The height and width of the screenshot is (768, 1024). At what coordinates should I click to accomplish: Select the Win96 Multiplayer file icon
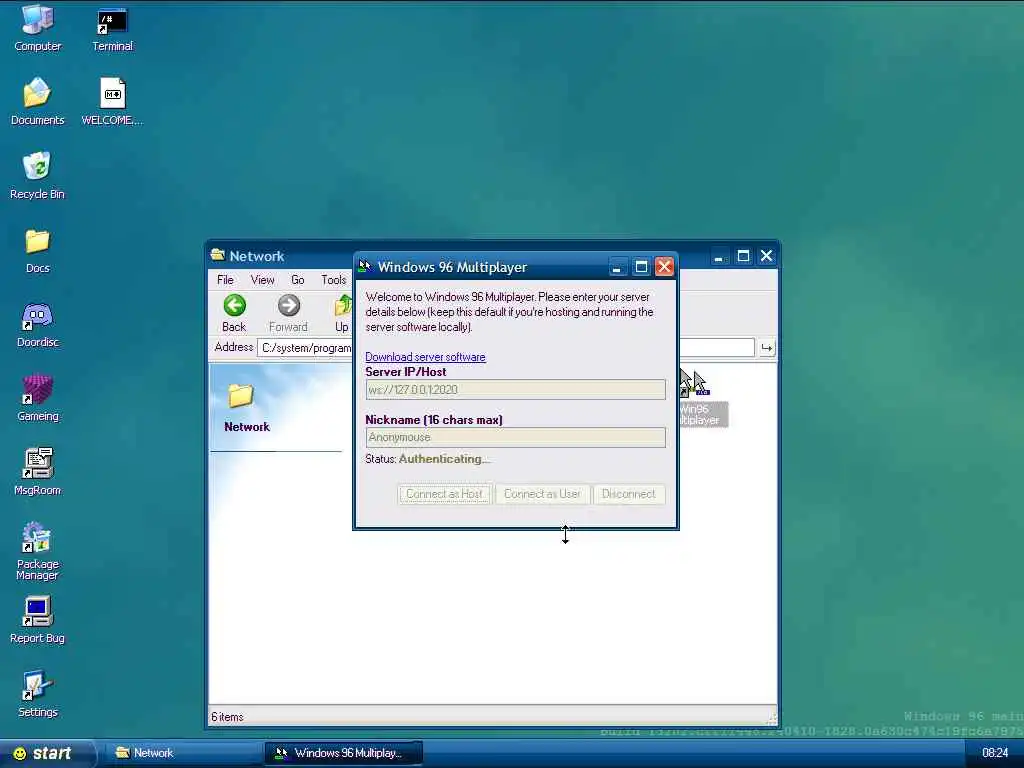tap(702, 398)
